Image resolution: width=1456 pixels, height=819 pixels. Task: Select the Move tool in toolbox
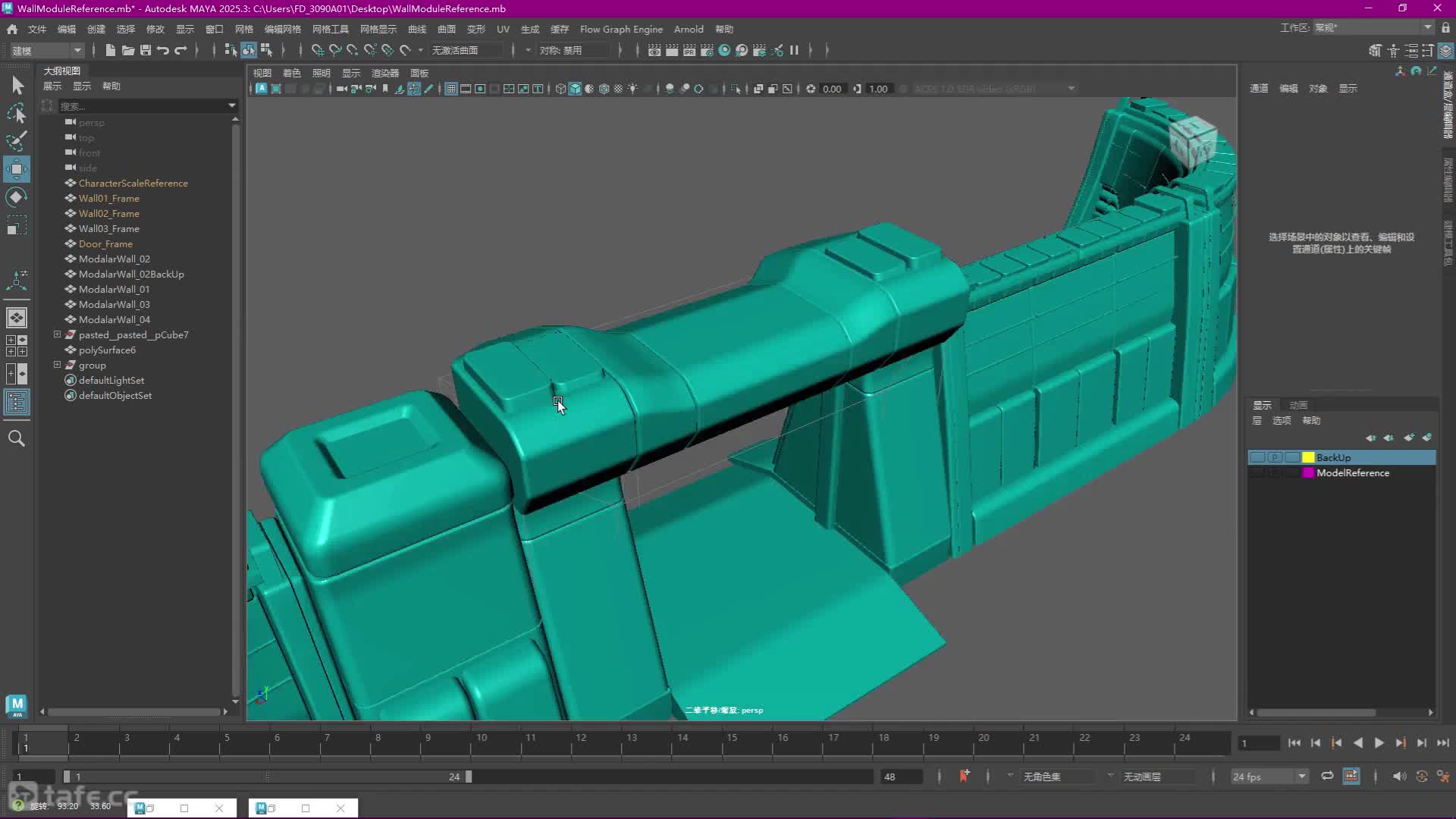click(17, 168)
